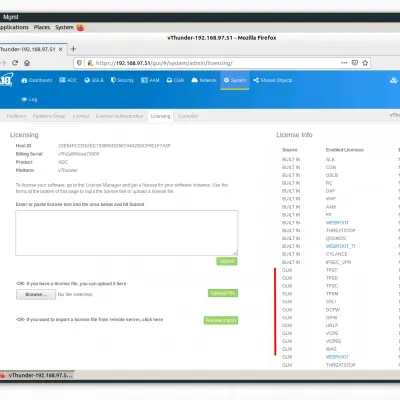Image resolution: width=400 pixels, height=400 pixels.
Task: Open the Security navigation menu
Action: (122, 80)
